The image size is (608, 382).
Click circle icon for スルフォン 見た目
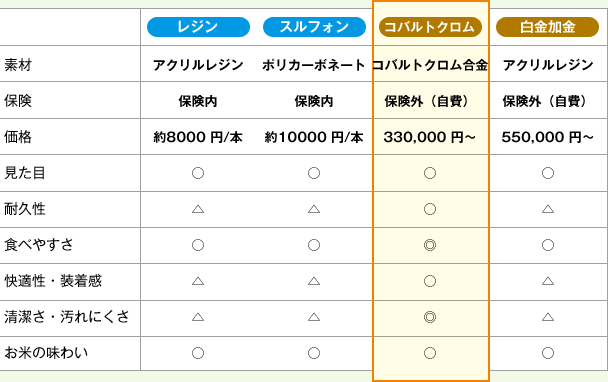(x=314, y=173)
